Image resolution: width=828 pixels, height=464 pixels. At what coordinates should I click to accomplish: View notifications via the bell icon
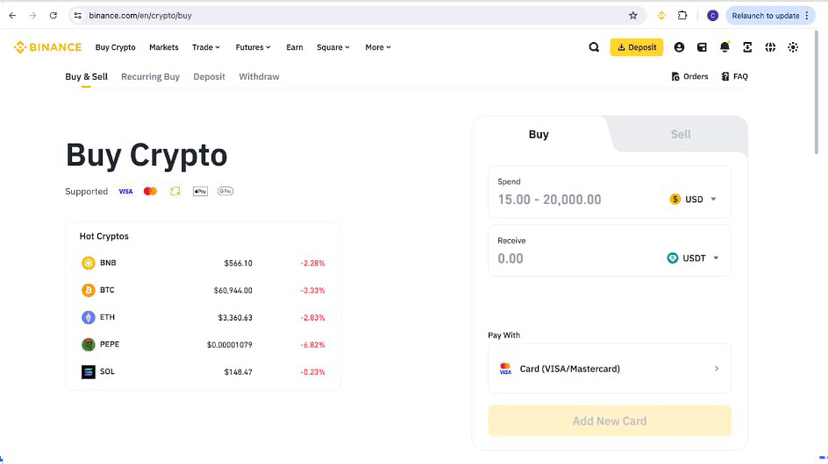(x=725, y=47)
